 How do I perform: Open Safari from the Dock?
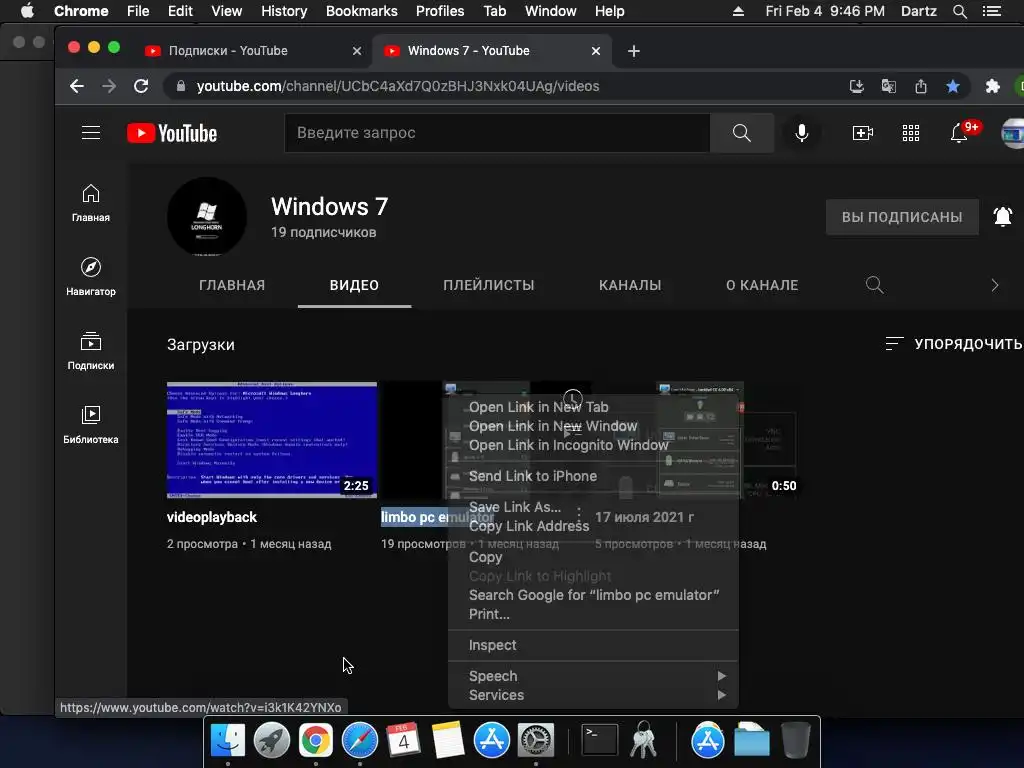click(x=360, y=741)
